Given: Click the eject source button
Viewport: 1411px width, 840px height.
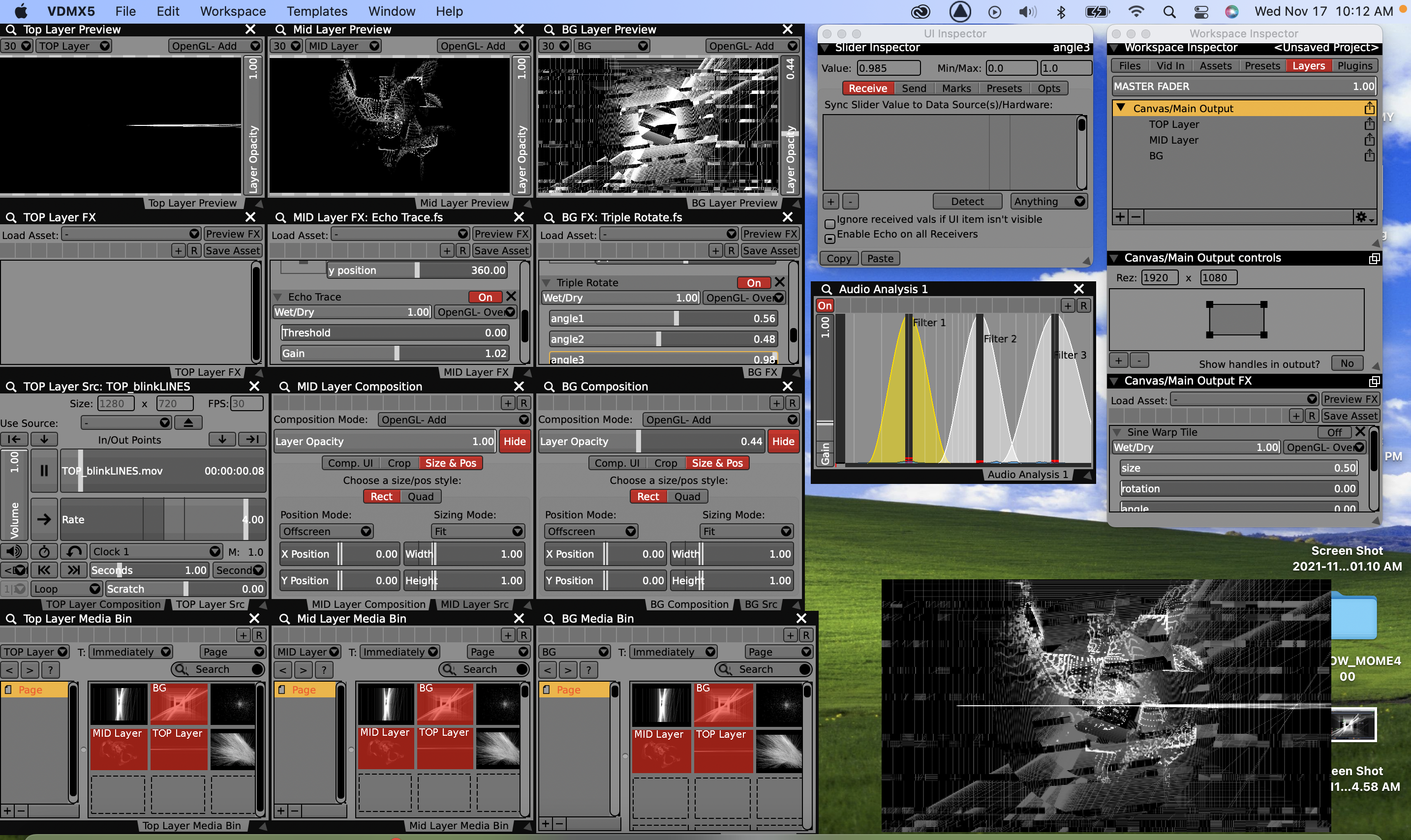Looking at the screenshot, I should pyautogui.click(x=188, y=423).
